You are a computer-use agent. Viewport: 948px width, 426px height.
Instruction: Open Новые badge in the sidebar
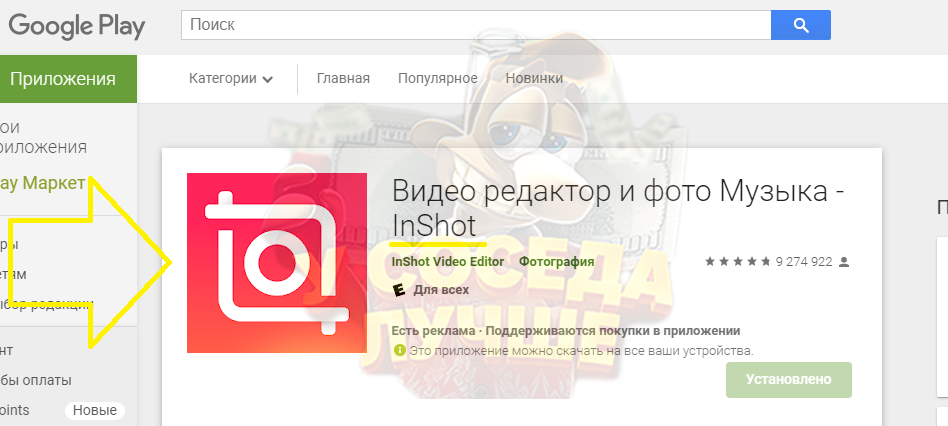click(x=95, y=411)
